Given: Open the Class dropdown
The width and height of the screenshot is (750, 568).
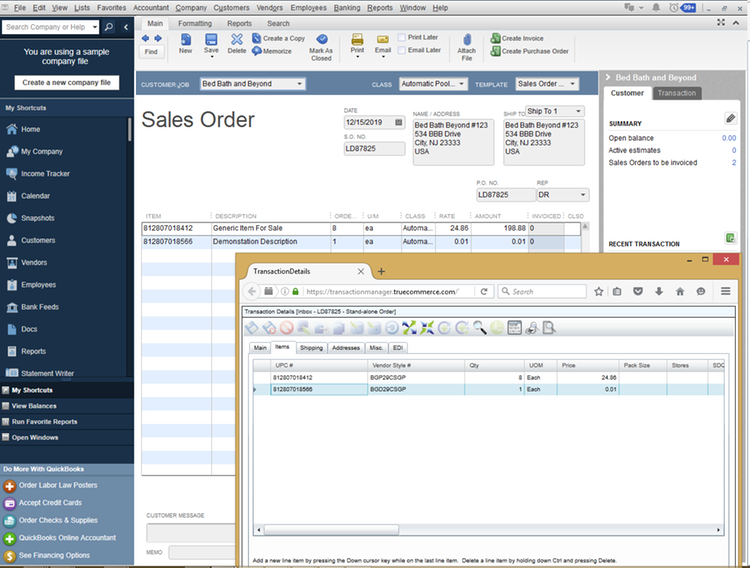Looking at the screenshot, I should (x=462, y=84).
